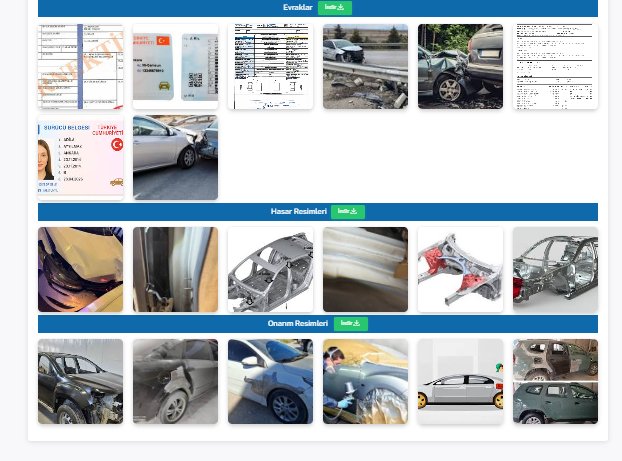View photo of silver car rear-end collision
The height and width of the screenshot is (461, 622).
pos(175,158)
